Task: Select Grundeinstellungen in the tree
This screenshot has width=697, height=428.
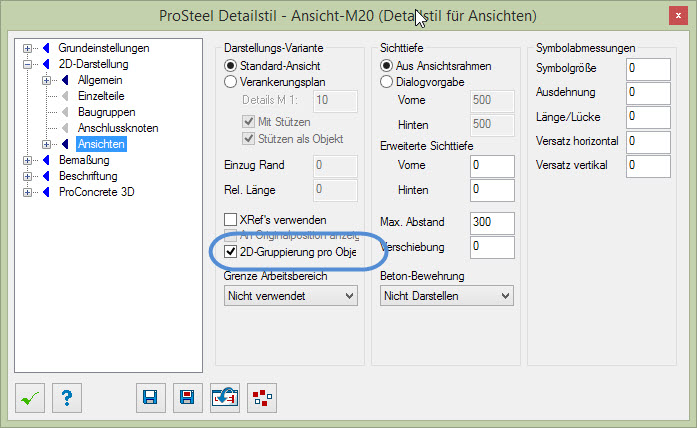Action: pyautogui.click(x=104, y=48)
